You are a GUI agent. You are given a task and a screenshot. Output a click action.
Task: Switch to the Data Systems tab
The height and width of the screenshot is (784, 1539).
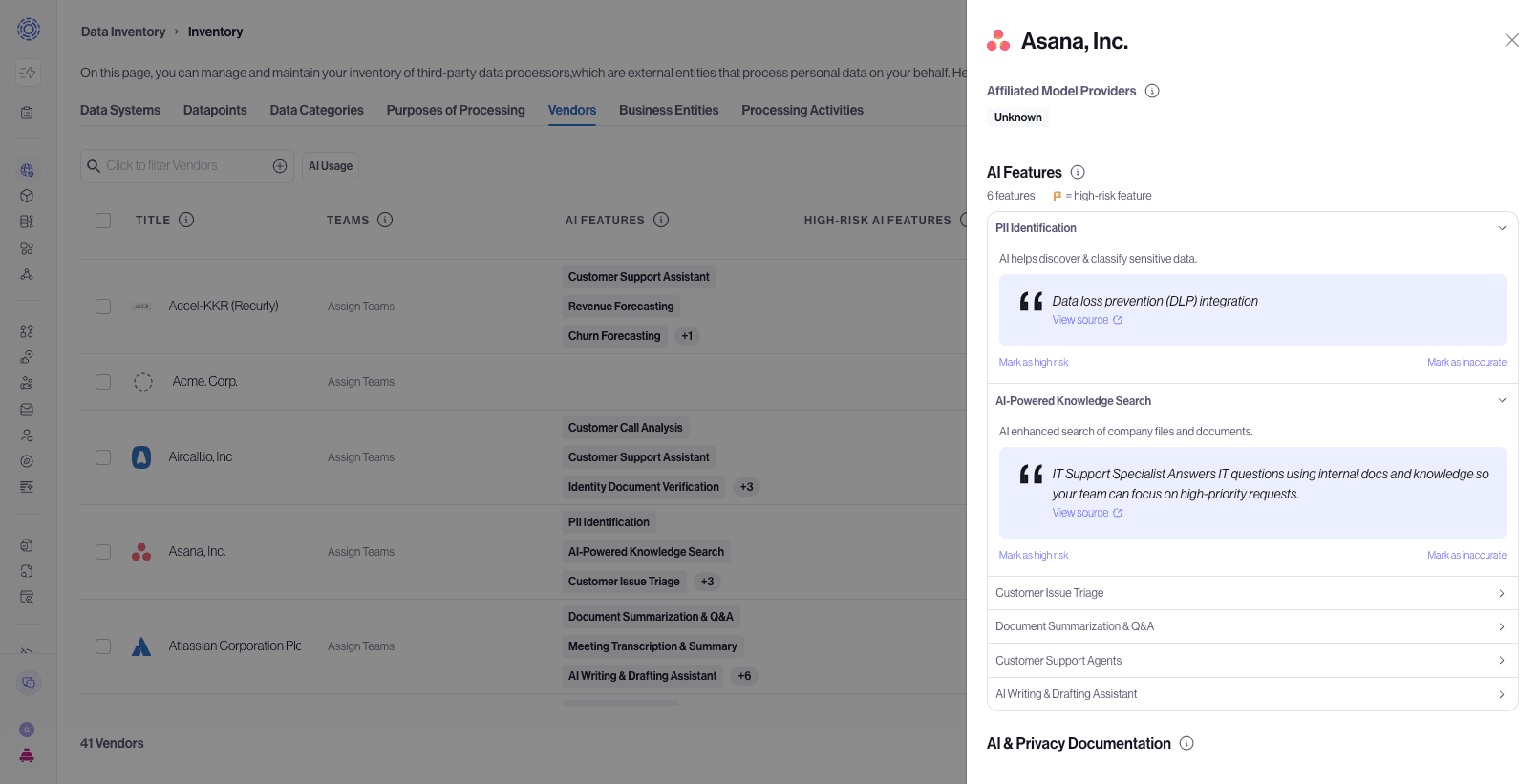pos(120,110)
